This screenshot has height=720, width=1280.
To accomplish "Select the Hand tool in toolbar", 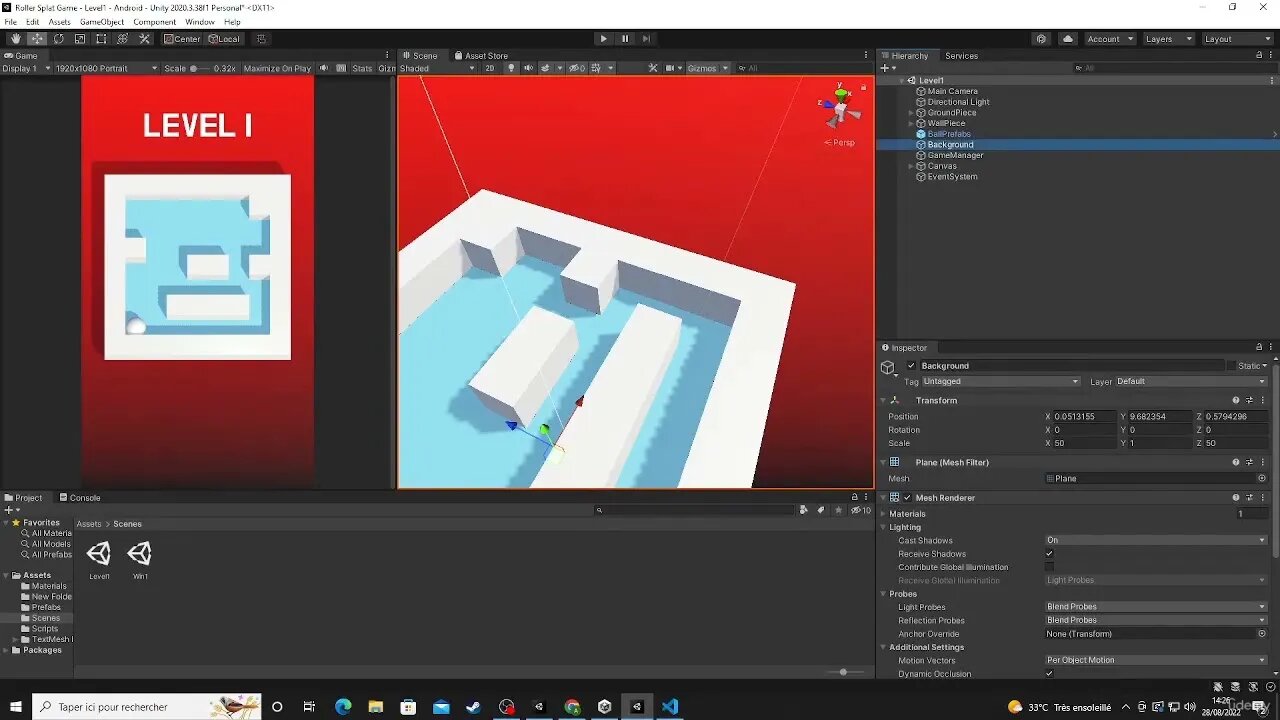I will pyautogui.click(x=15, y=39).
